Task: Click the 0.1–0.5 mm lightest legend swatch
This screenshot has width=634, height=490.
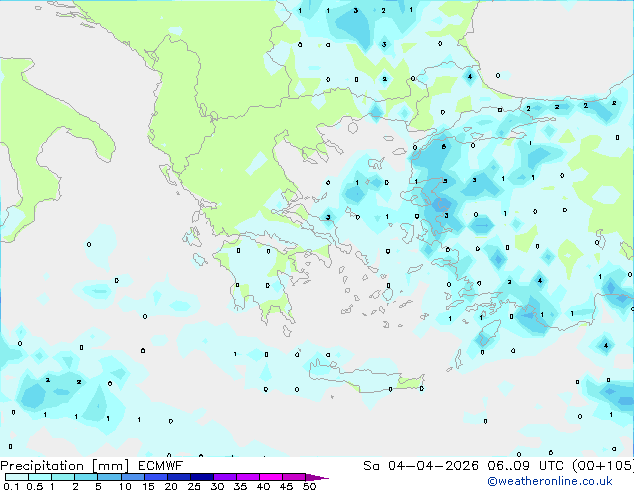Action: [x=17, y=477]
